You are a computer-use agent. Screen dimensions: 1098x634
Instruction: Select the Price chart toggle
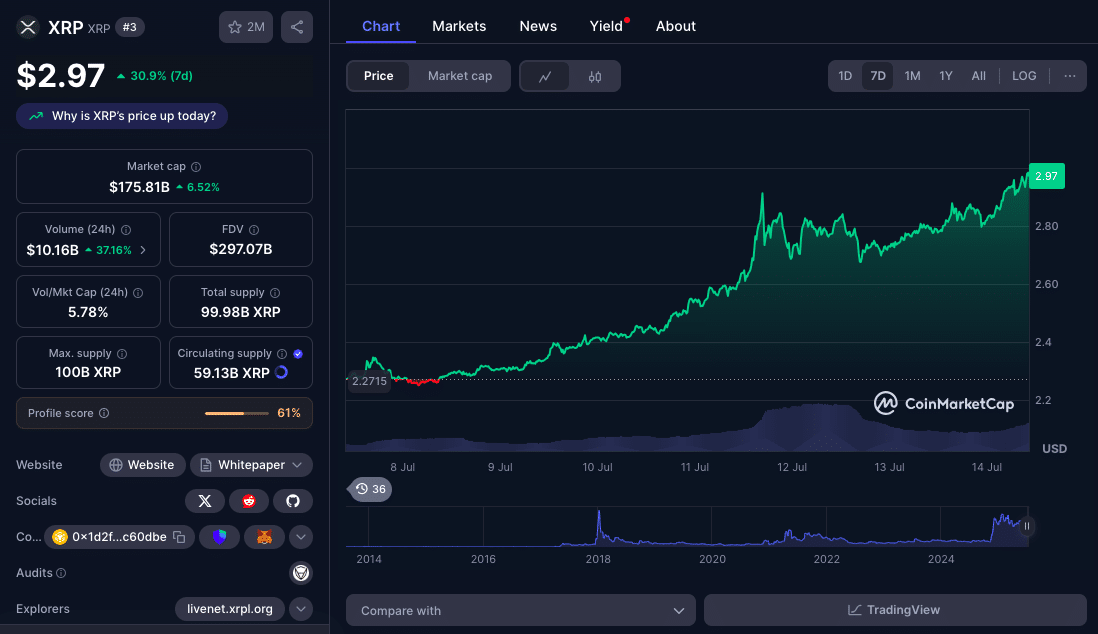[378, 76]
